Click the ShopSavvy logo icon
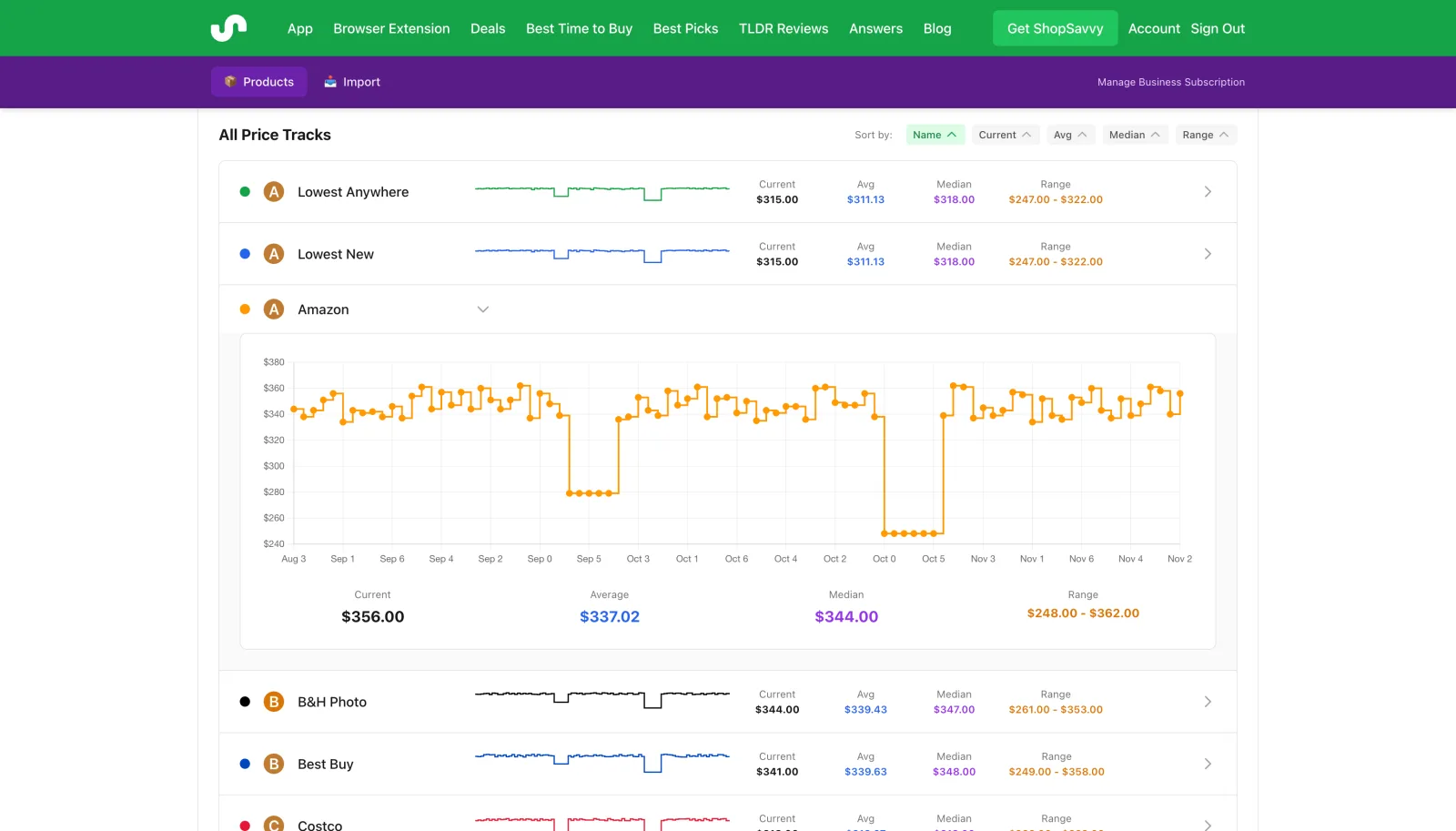1456x831 pixels. tap(228, 28)
